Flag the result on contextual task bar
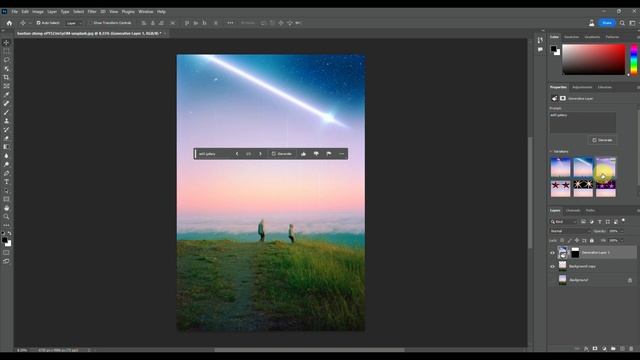This screenshot has width=640, height=360. tap(329, 154)
